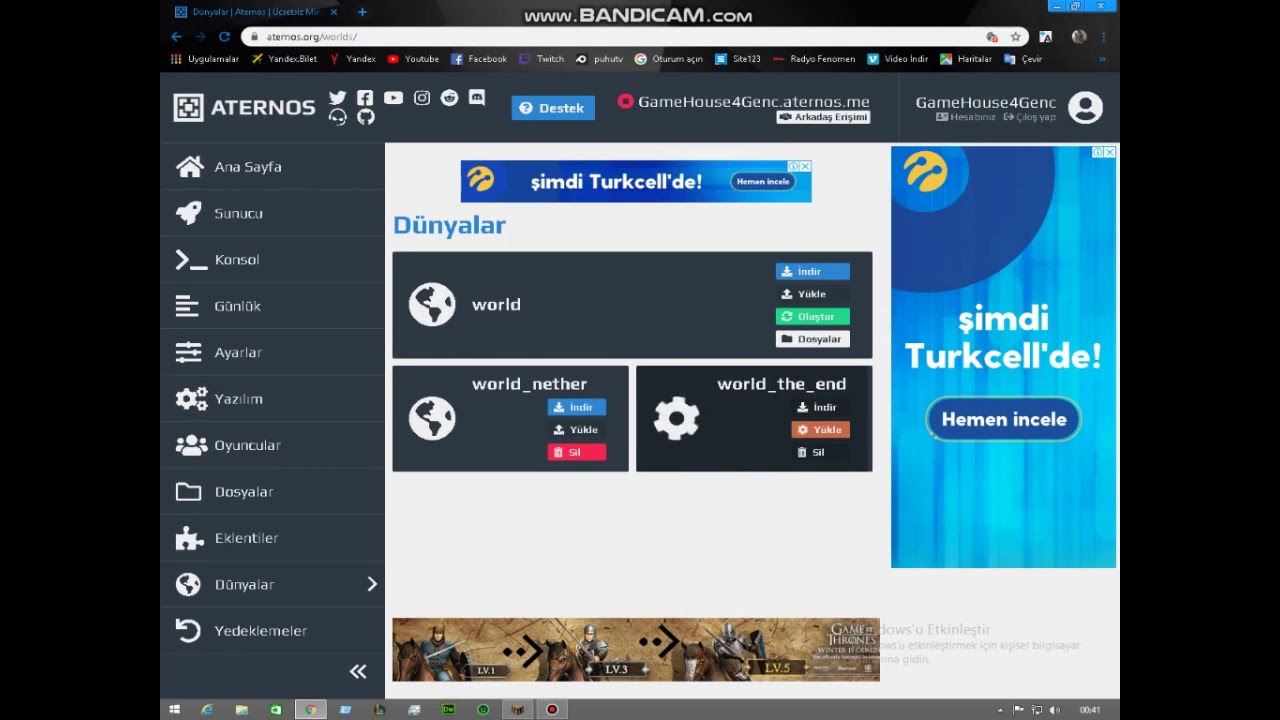This screenshot has width=1280, height=720.
Task: Select Dünyalar in the sidebar
Action: tap(272, 584)
